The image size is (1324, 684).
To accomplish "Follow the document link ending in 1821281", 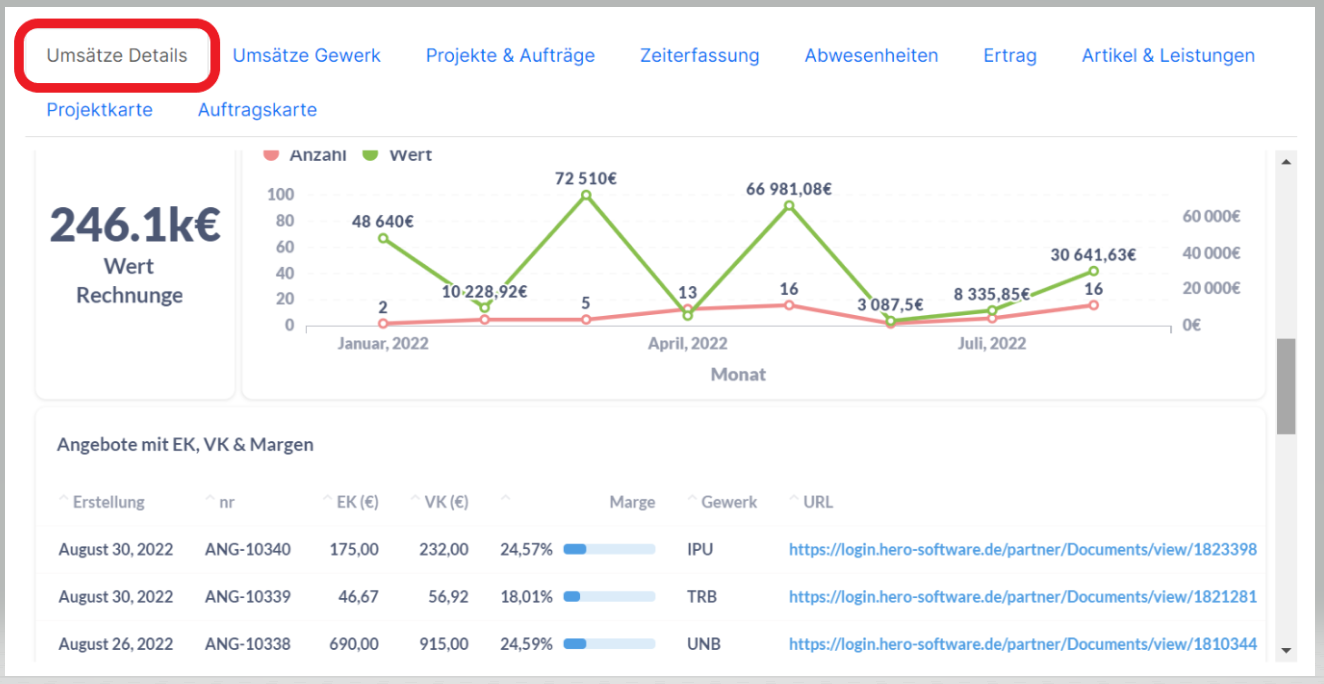I will pos(1023,597).
